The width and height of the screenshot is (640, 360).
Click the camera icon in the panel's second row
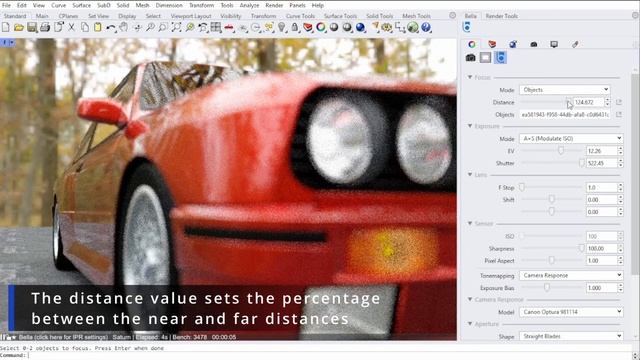click(471, 58)
